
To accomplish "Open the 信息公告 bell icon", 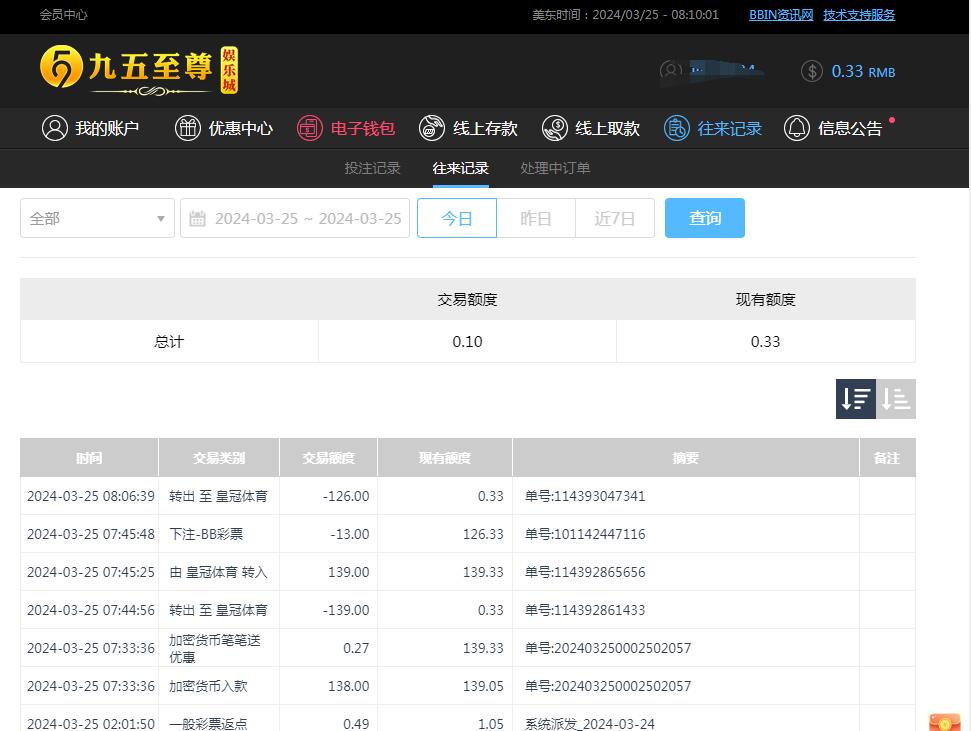I will tap(797, 128).
